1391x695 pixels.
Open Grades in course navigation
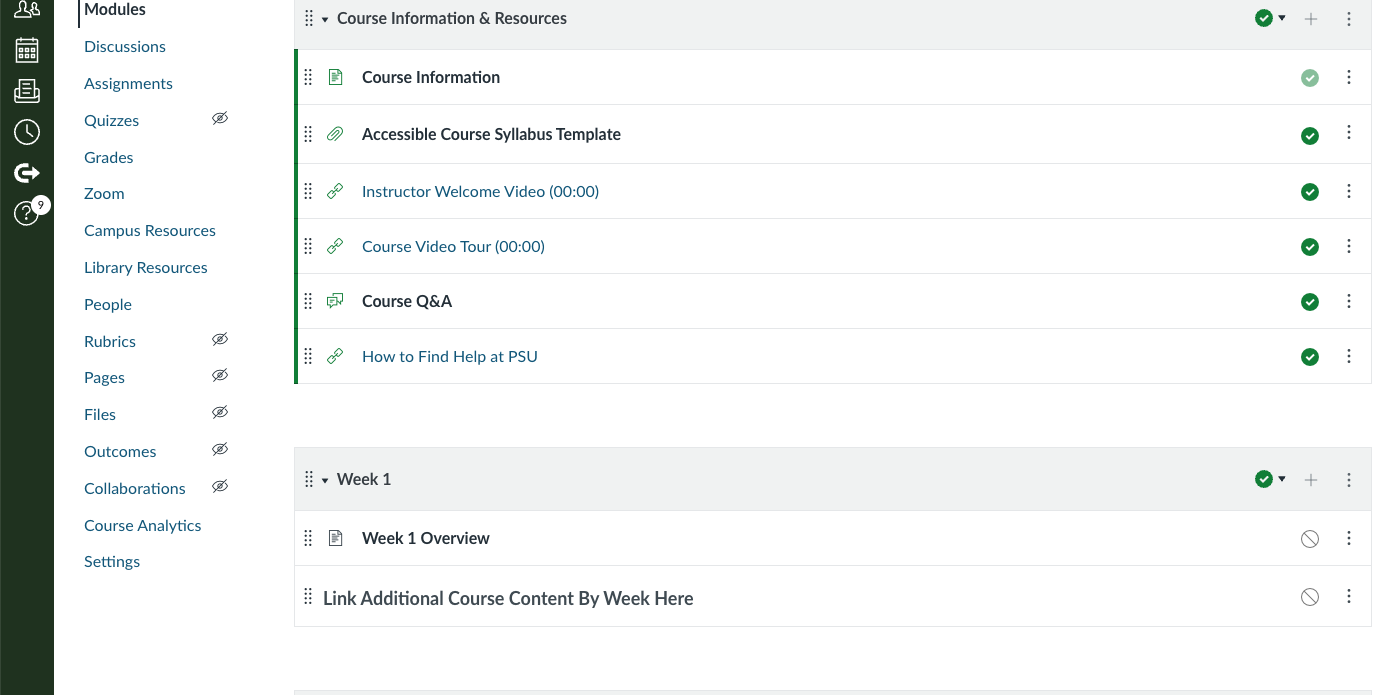click(108, 158)
